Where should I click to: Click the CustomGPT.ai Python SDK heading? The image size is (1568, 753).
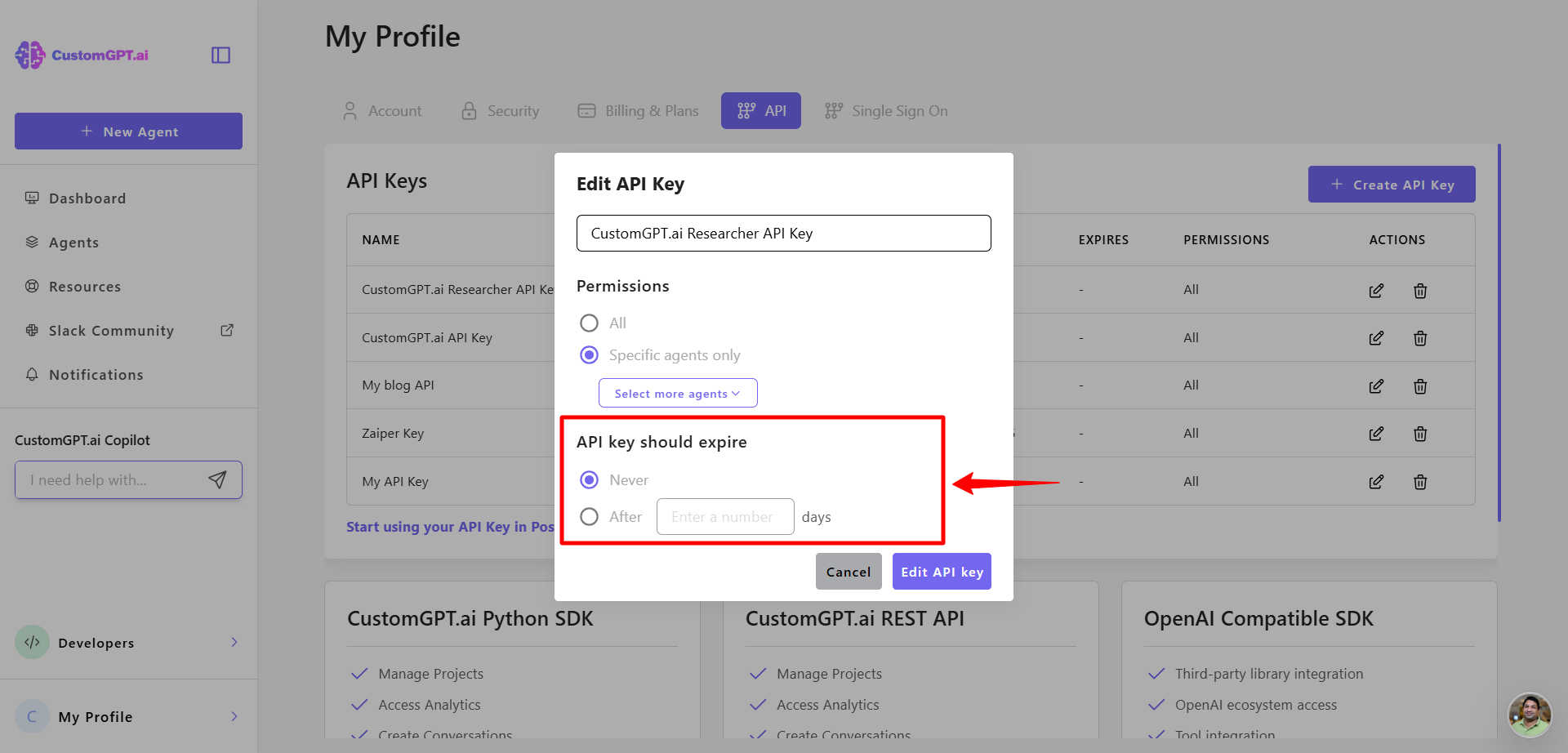point(470,619)
